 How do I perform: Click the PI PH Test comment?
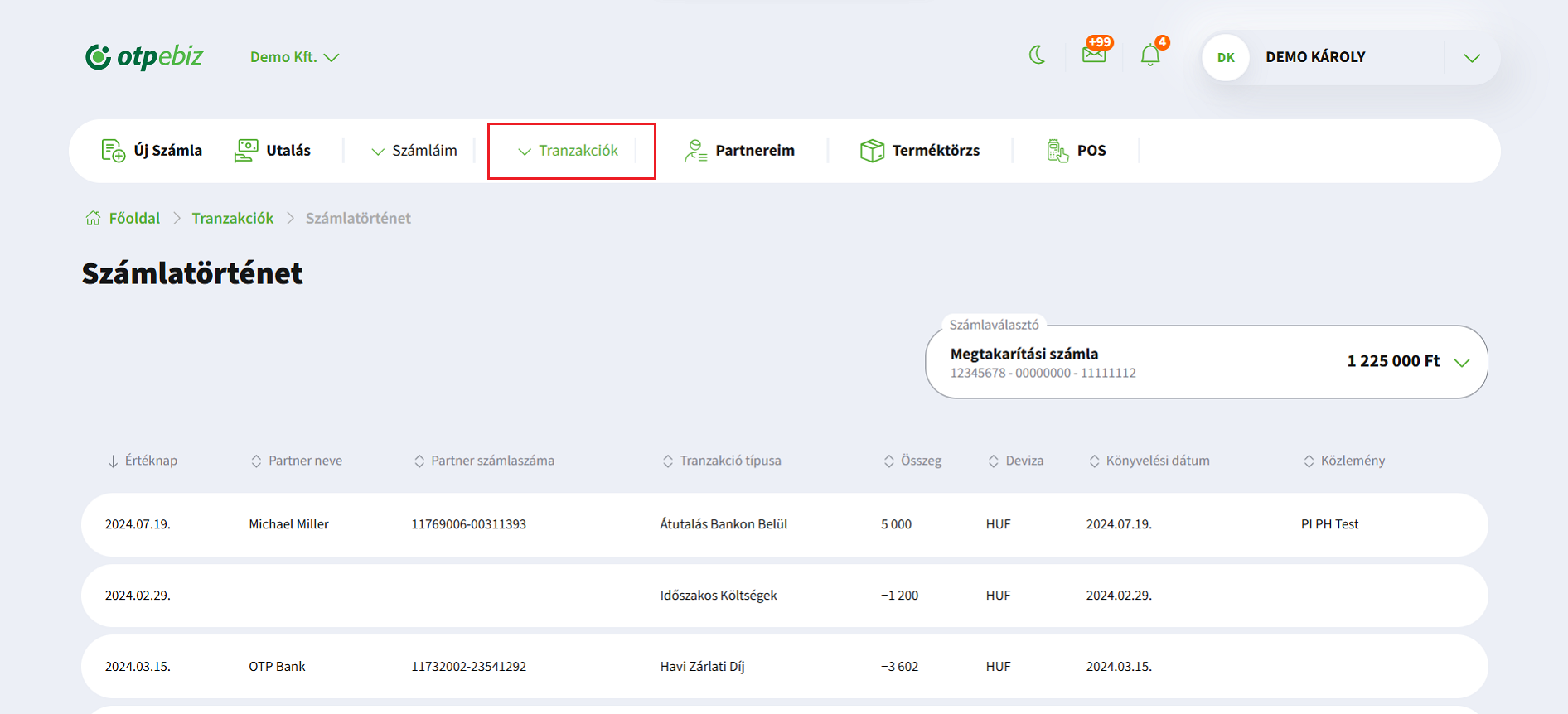[x=1330, y=524]
